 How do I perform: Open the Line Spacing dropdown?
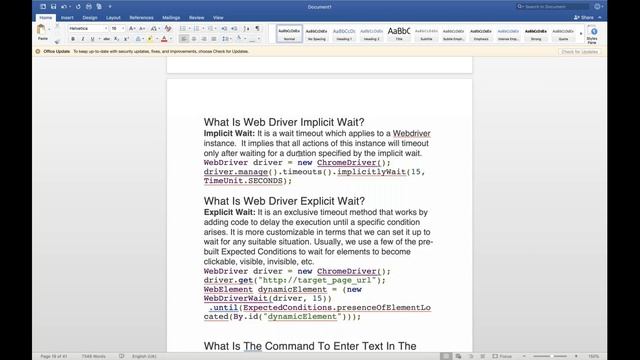point(226,39)
